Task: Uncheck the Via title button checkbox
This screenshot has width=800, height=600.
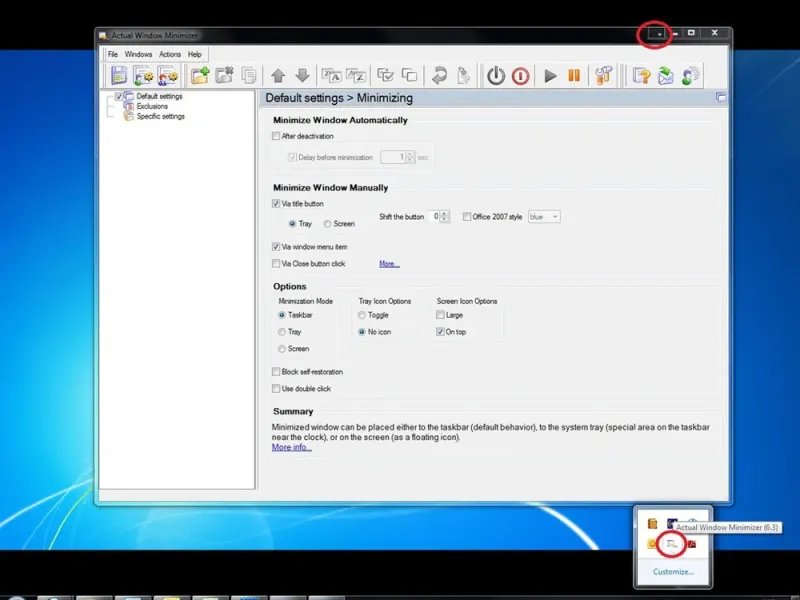Action: pyautogui.click(x=276, y=204)
